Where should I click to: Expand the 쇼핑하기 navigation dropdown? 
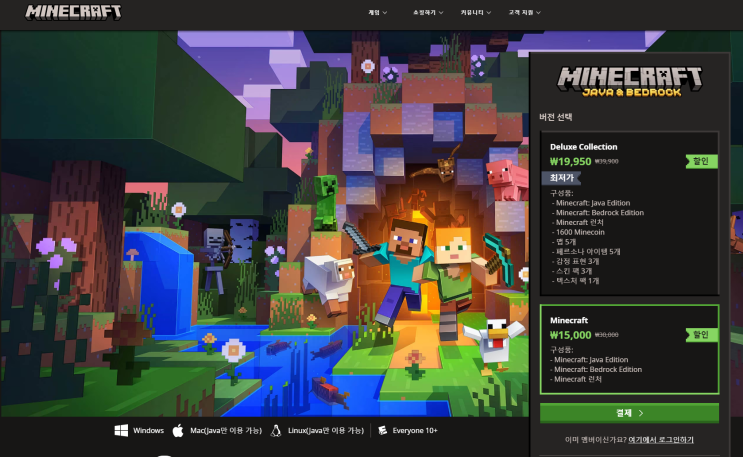428,13
